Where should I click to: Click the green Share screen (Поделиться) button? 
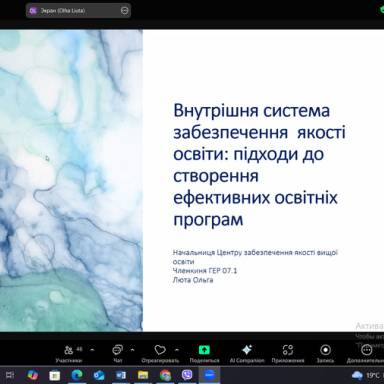[204, 354]
